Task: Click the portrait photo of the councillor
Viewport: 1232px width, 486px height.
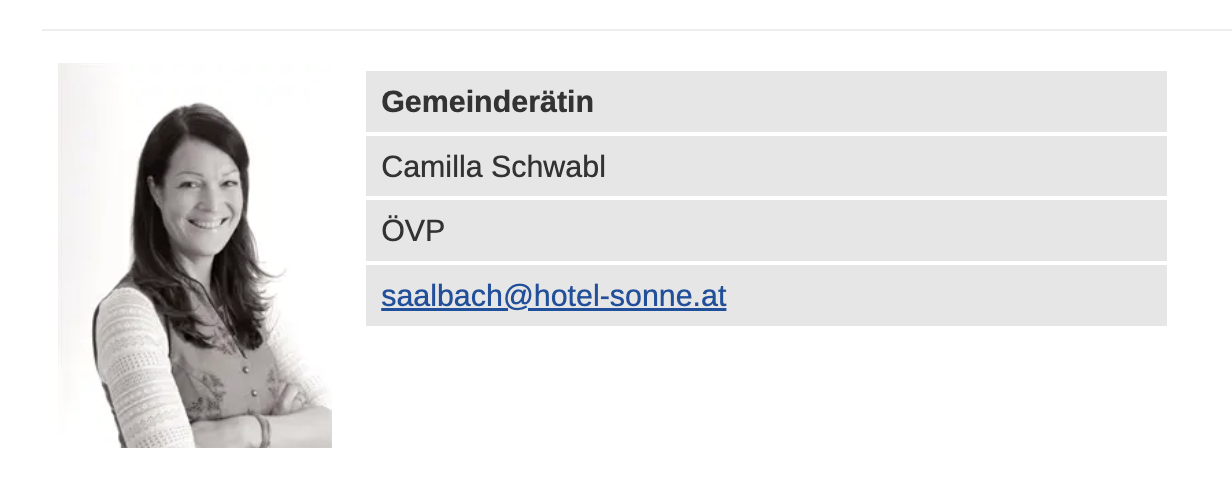Action: tap(195, 255)
